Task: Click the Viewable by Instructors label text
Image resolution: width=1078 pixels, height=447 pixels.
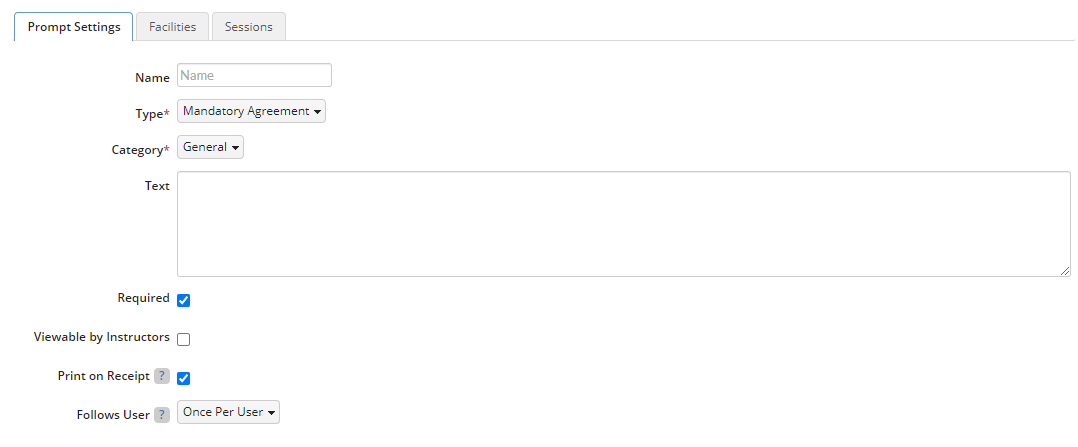Action: (102, 337)
